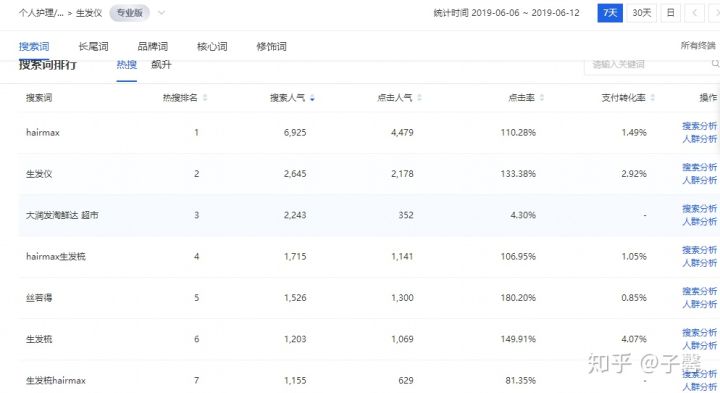Screen dimensions: 720x393
Task: Click the 专业版 badge
Action: point(129,13)
